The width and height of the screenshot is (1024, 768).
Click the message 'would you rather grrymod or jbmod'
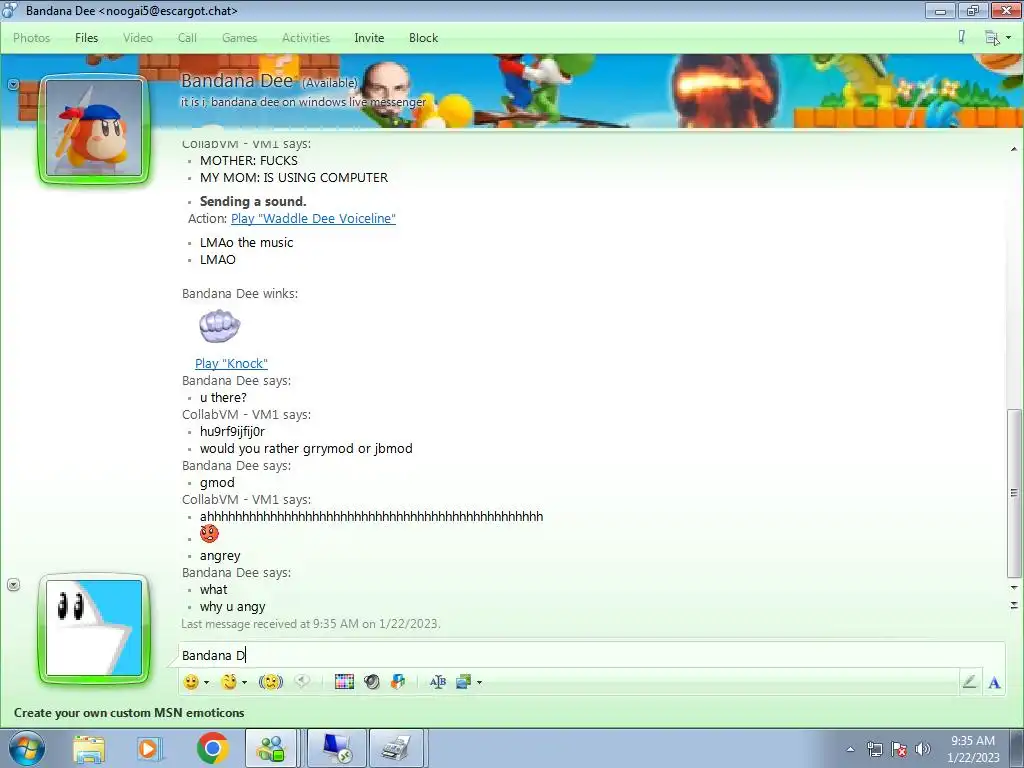pos(306,449)
